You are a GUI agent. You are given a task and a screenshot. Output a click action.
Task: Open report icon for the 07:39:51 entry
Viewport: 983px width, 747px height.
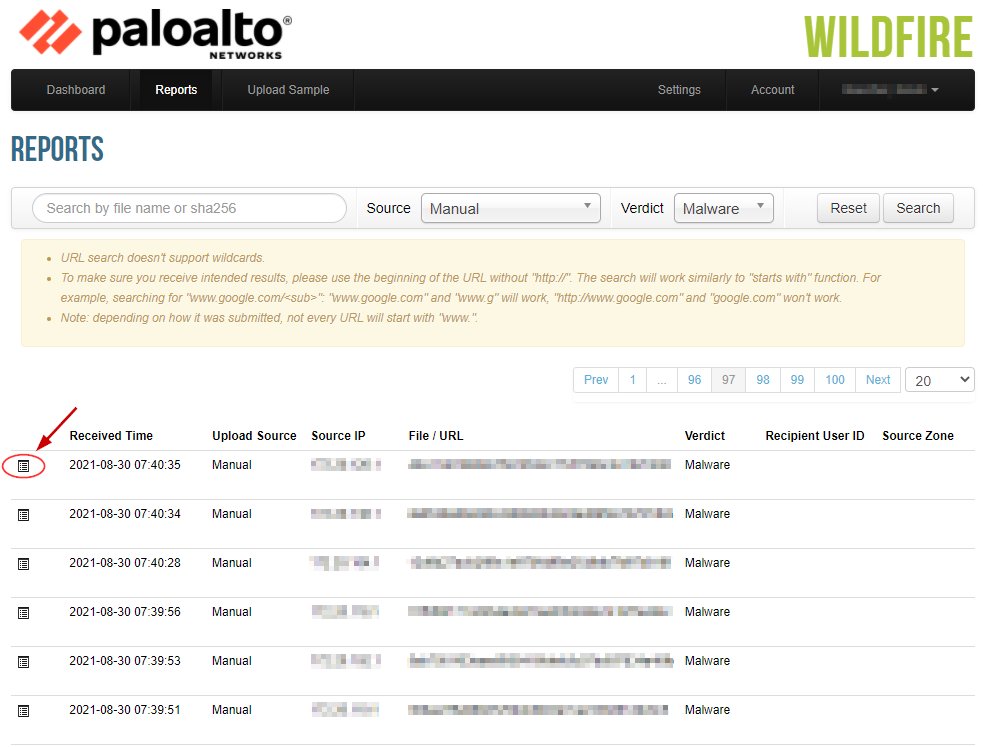point(23,710)
